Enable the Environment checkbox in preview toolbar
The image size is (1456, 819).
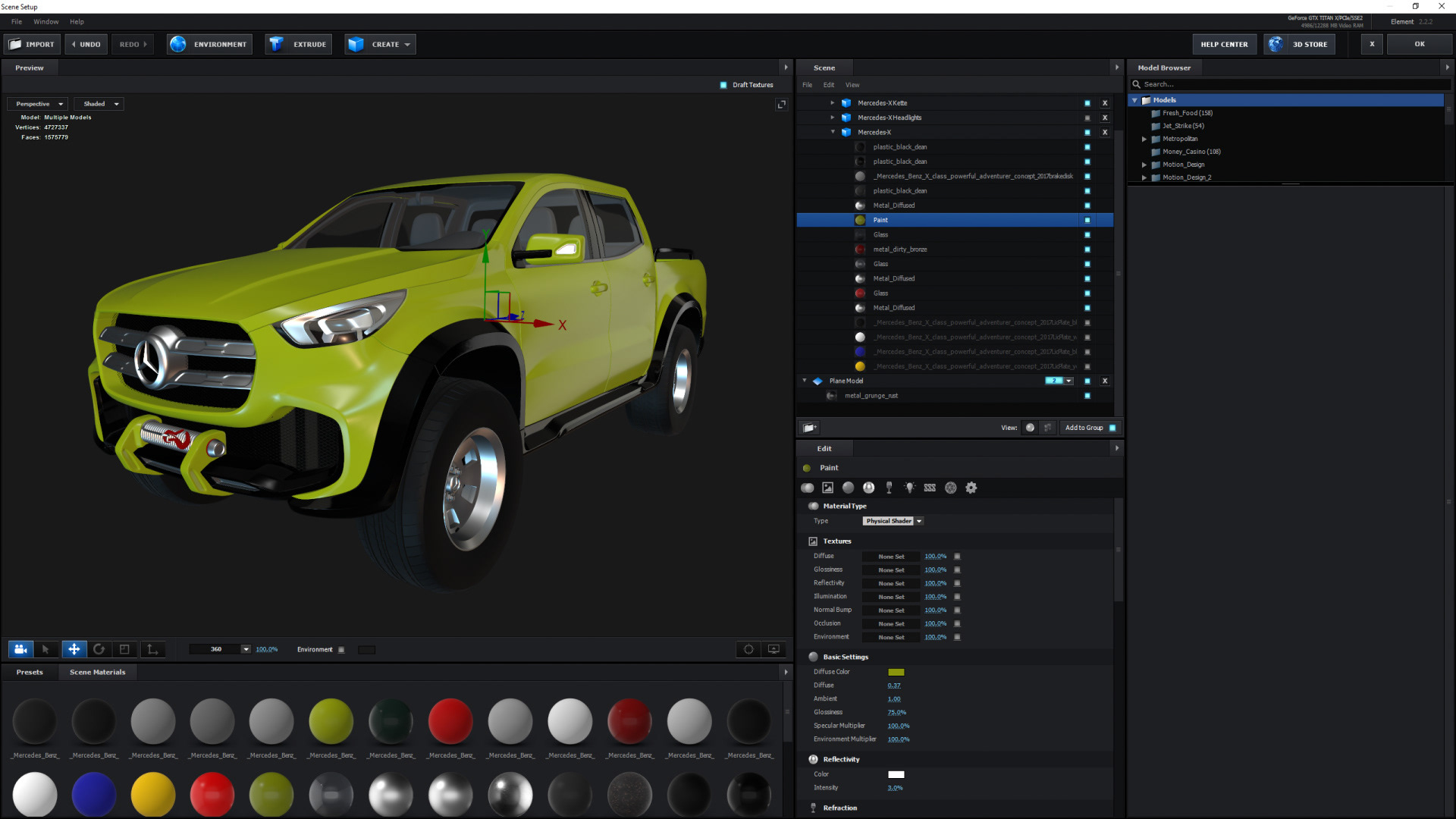point(341,650)
